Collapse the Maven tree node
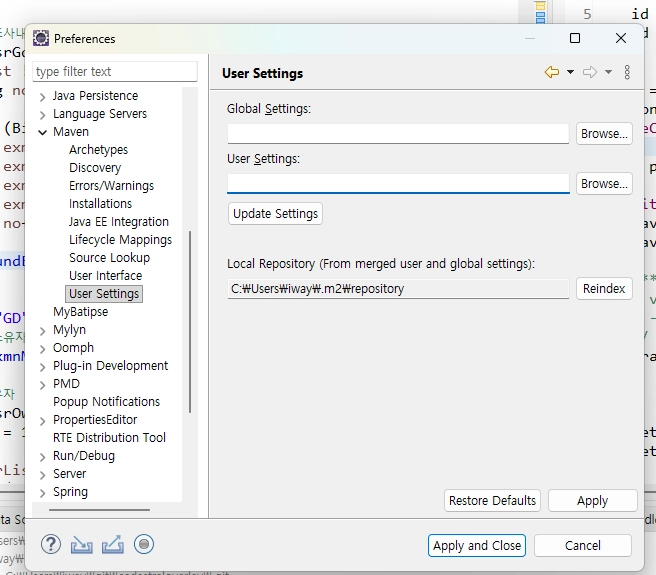 point(42,132)
